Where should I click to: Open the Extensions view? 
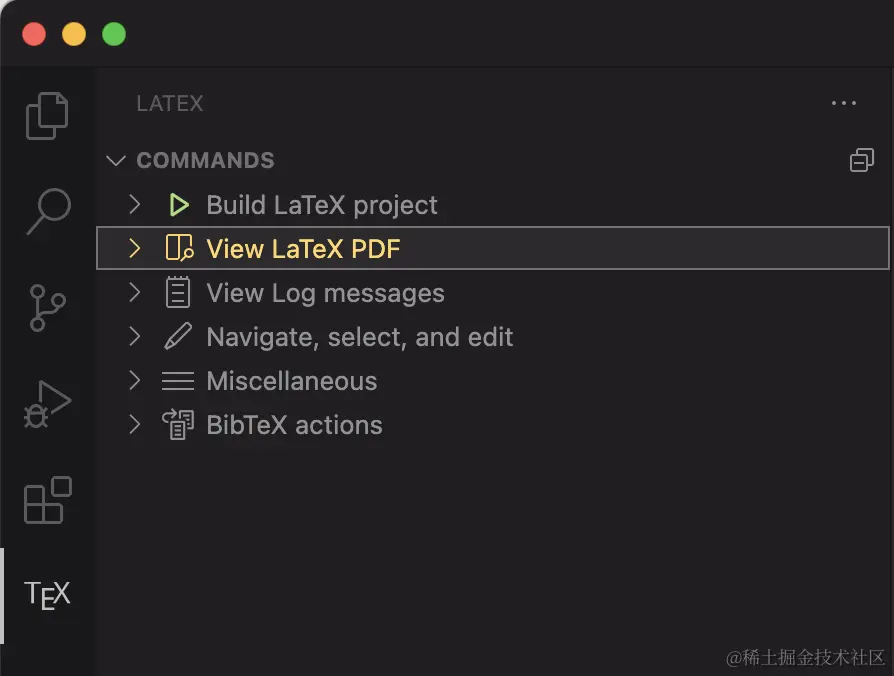pyautogui.click(x=47, y=499)
